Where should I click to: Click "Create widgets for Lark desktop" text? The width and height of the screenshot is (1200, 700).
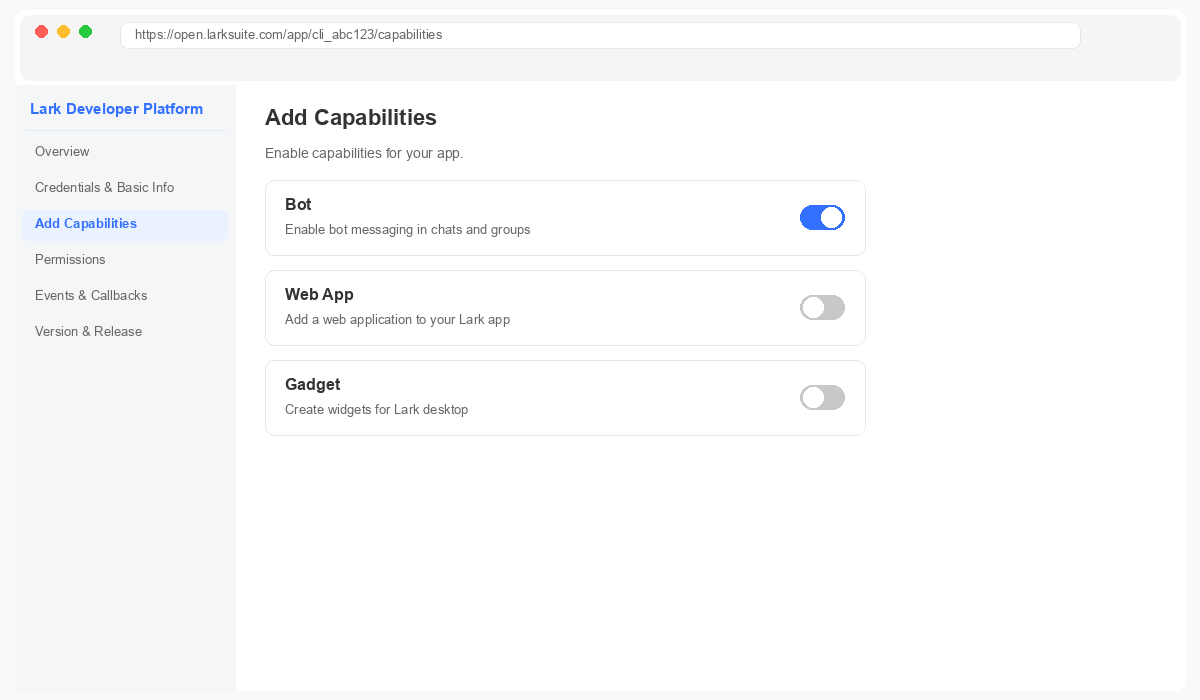pyautogui.click(x=376, y=410)
